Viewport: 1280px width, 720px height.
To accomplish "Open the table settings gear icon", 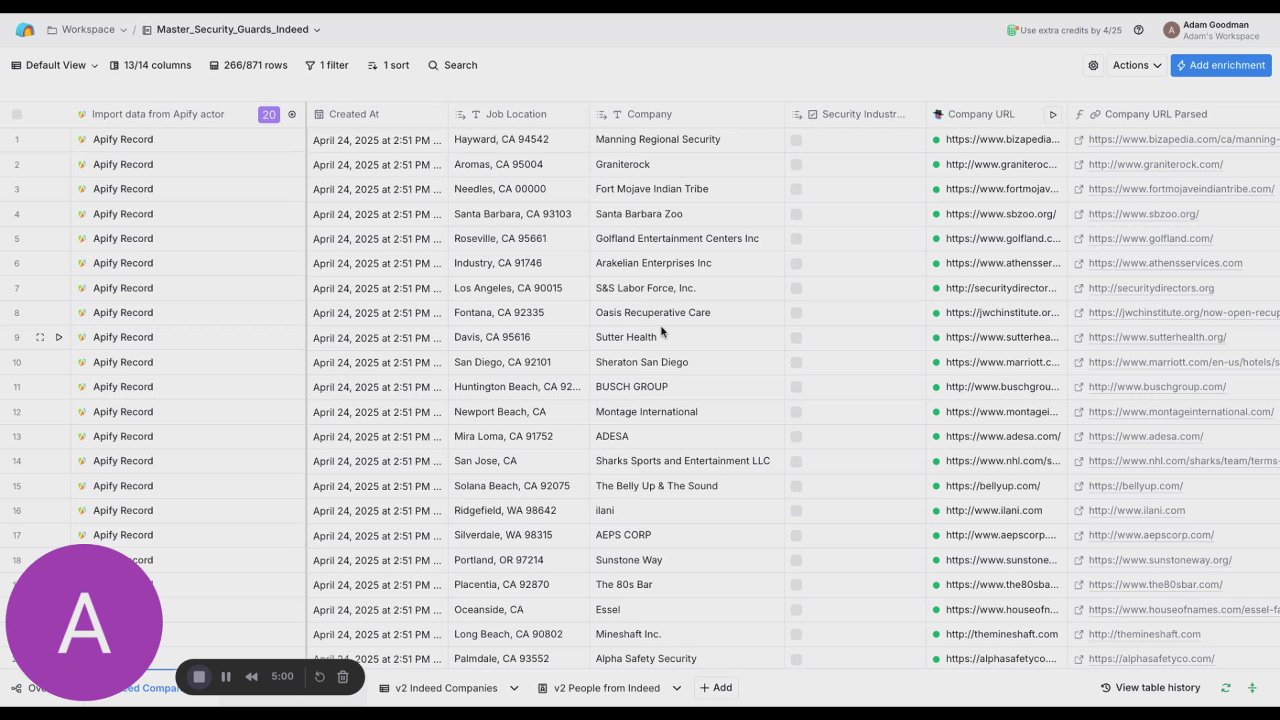I will [x=1093, y=65].
